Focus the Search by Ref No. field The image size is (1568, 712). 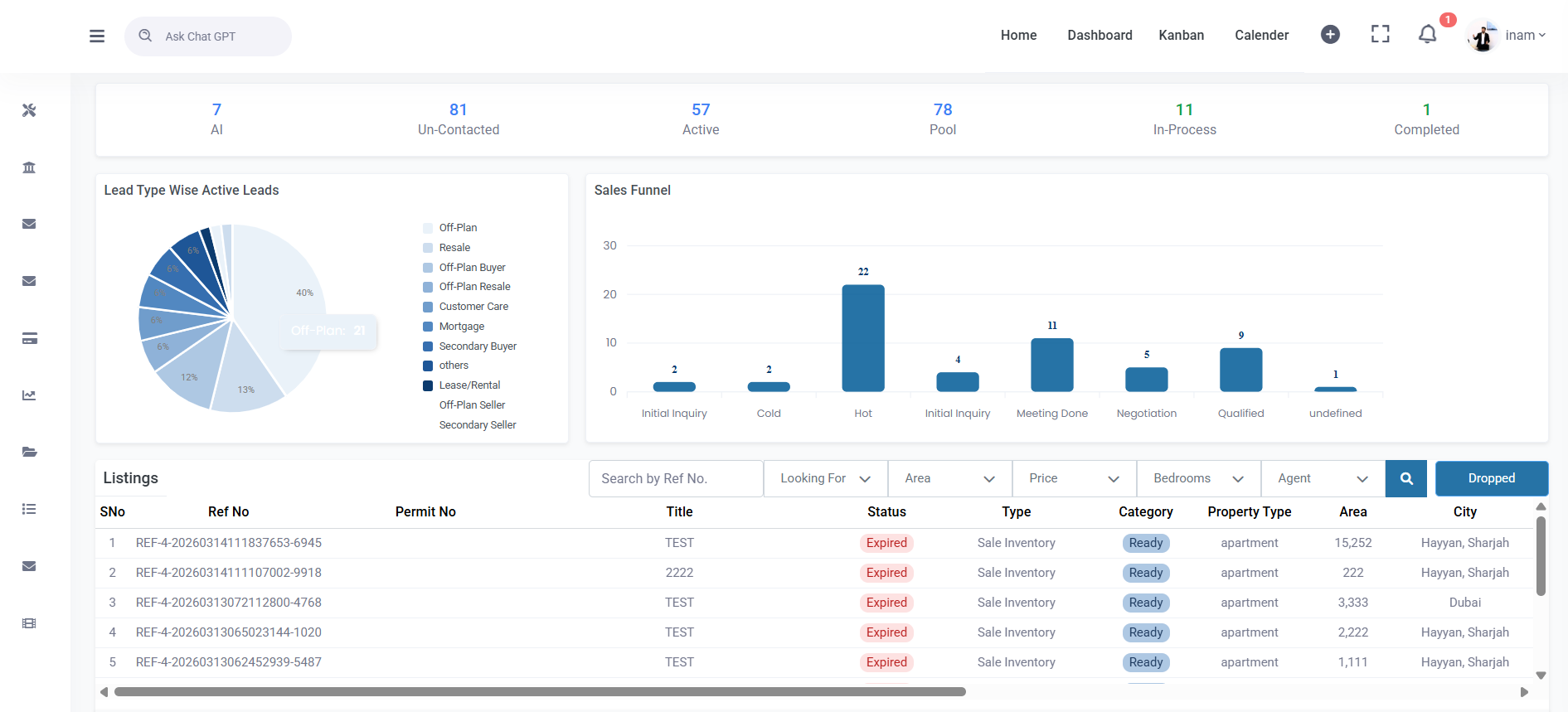point(676,478)
